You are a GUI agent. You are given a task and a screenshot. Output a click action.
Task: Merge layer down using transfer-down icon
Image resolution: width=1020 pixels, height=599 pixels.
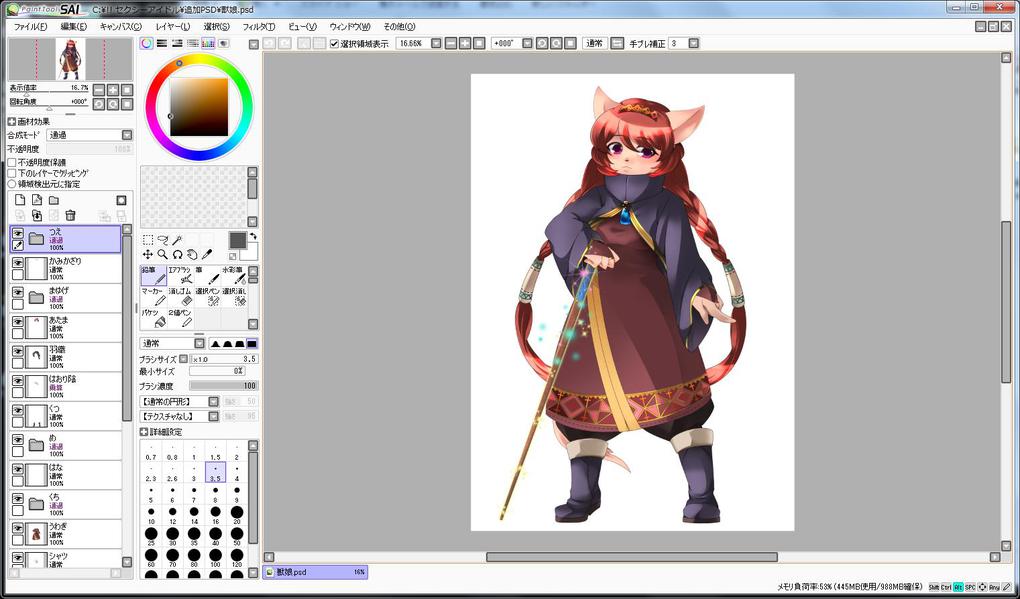coord(37,215)
